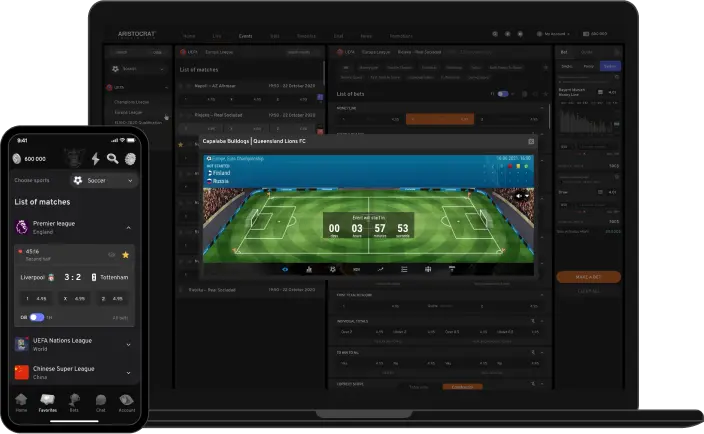Tap the Tottenham club crest on phone
Viewport: 704px width, 434px height.
point(94,277)
